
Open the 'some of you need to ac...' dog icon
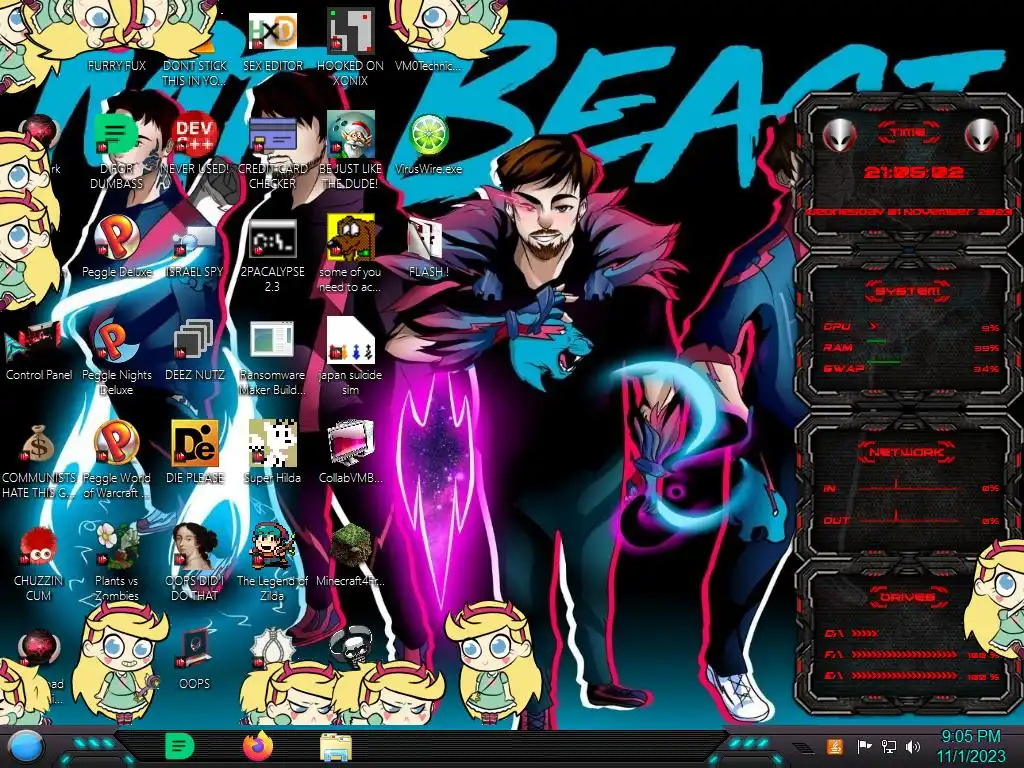(x=351, y=236)
